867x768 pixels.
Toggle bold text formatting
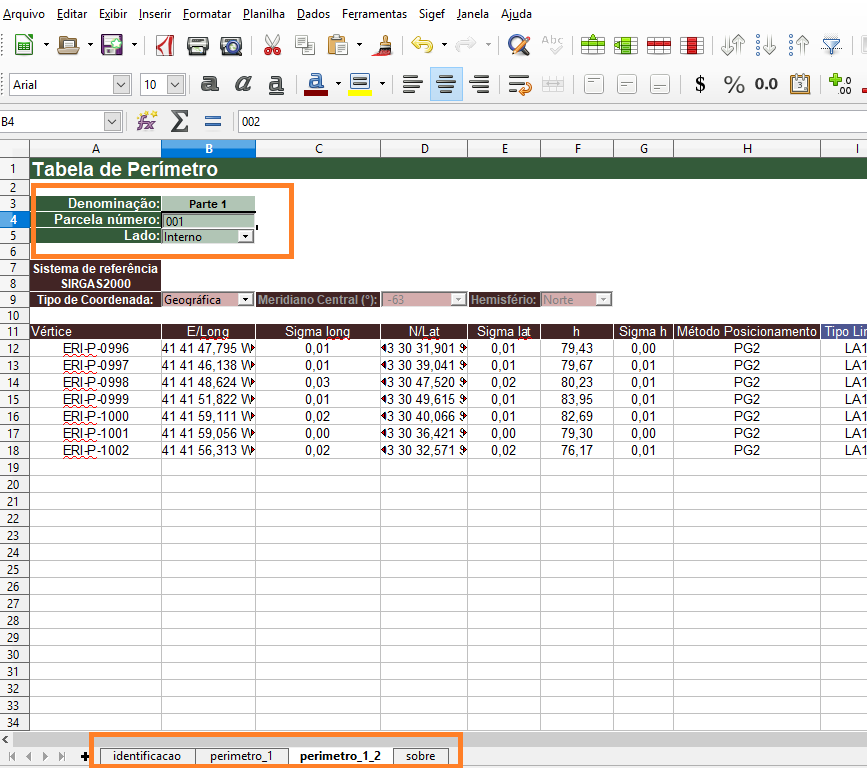tap(210, 85)
